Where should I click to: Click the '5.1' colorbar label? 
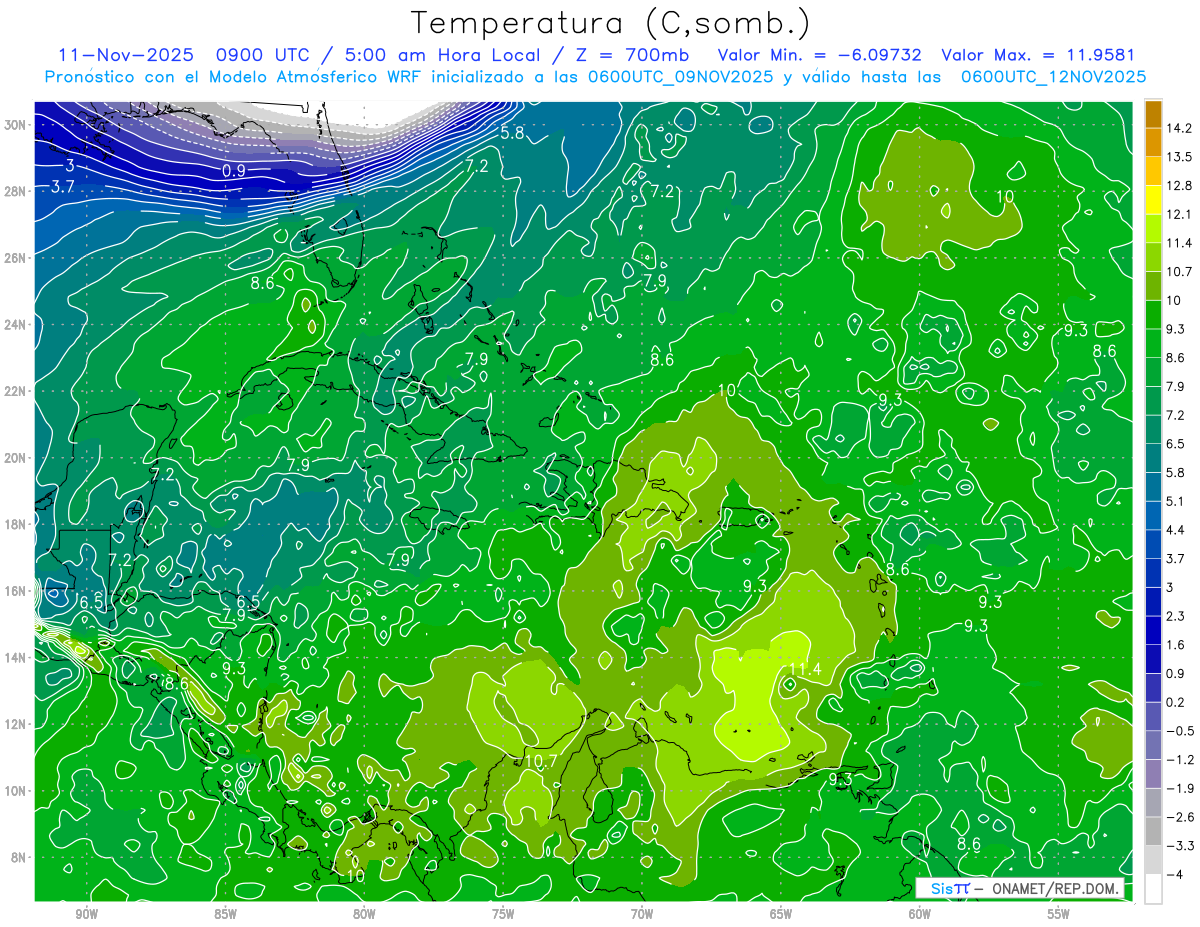tap(1176, 501)
